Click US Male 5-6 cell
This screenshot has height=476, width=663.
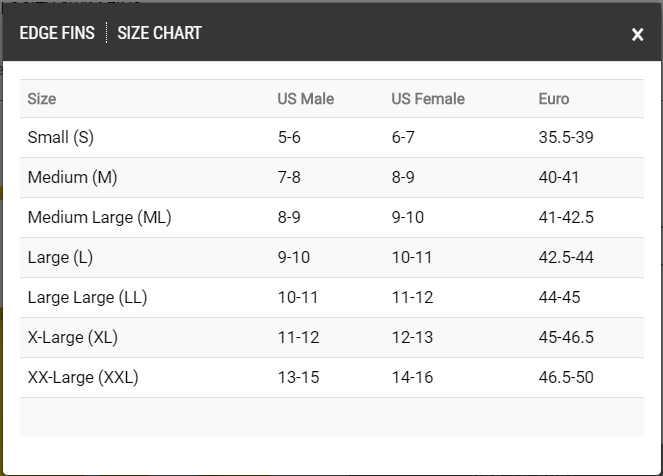[289, 137]
